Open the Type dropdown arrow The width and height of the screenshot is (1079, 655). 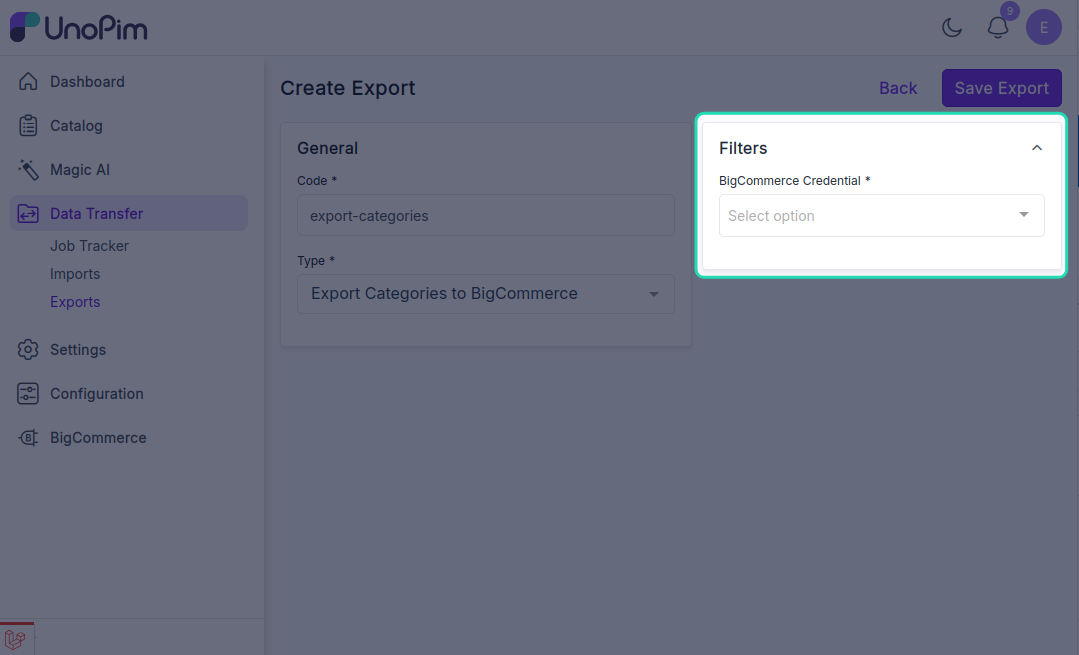pyautogui.click(x=654, y=294)
